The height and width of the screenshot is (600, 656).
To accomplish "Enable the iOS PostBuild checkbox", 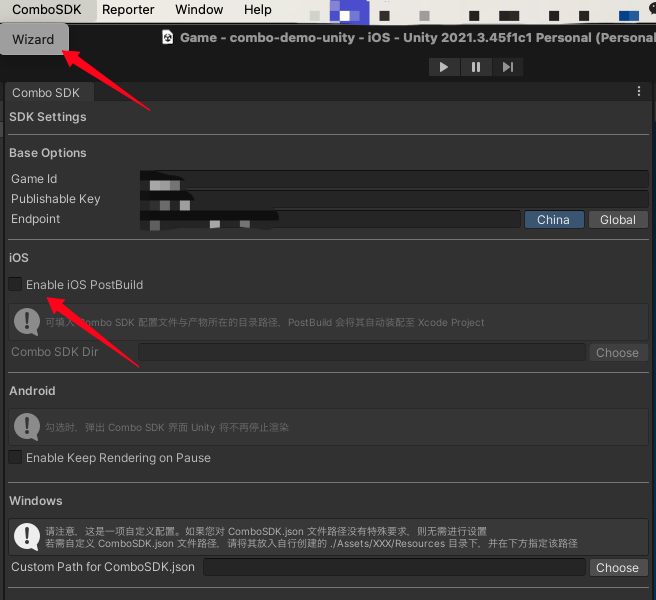I will 15,285.
